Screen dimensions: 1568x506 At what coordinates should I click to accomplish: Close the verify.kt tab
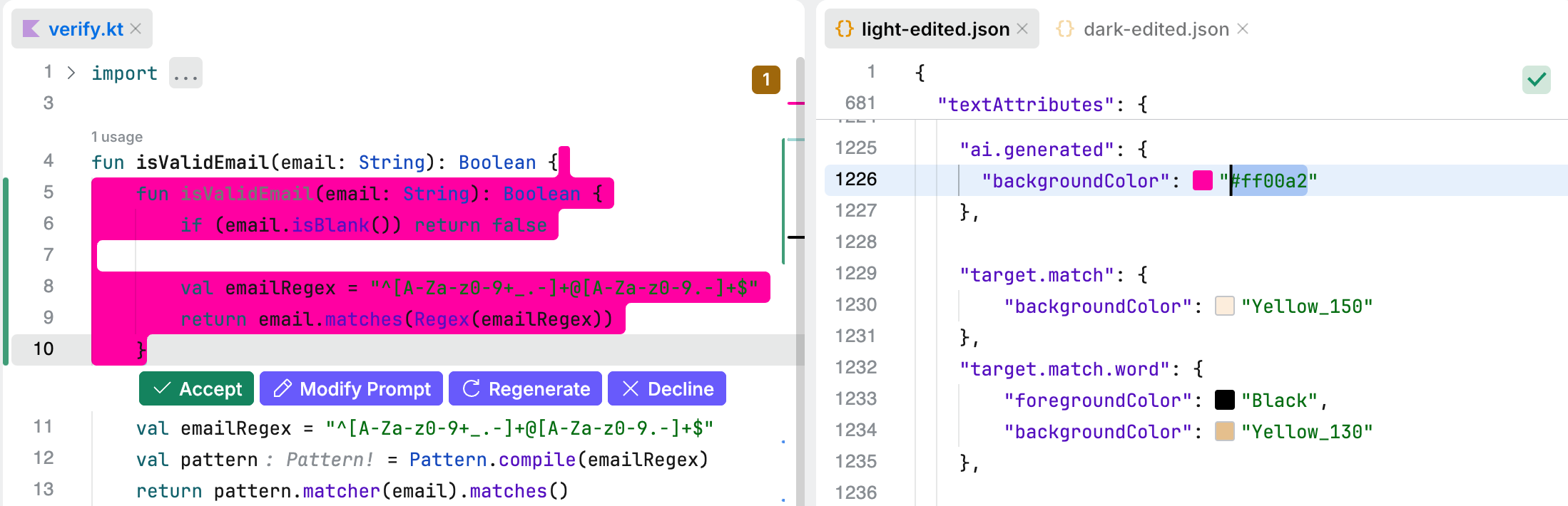[136, 29]
